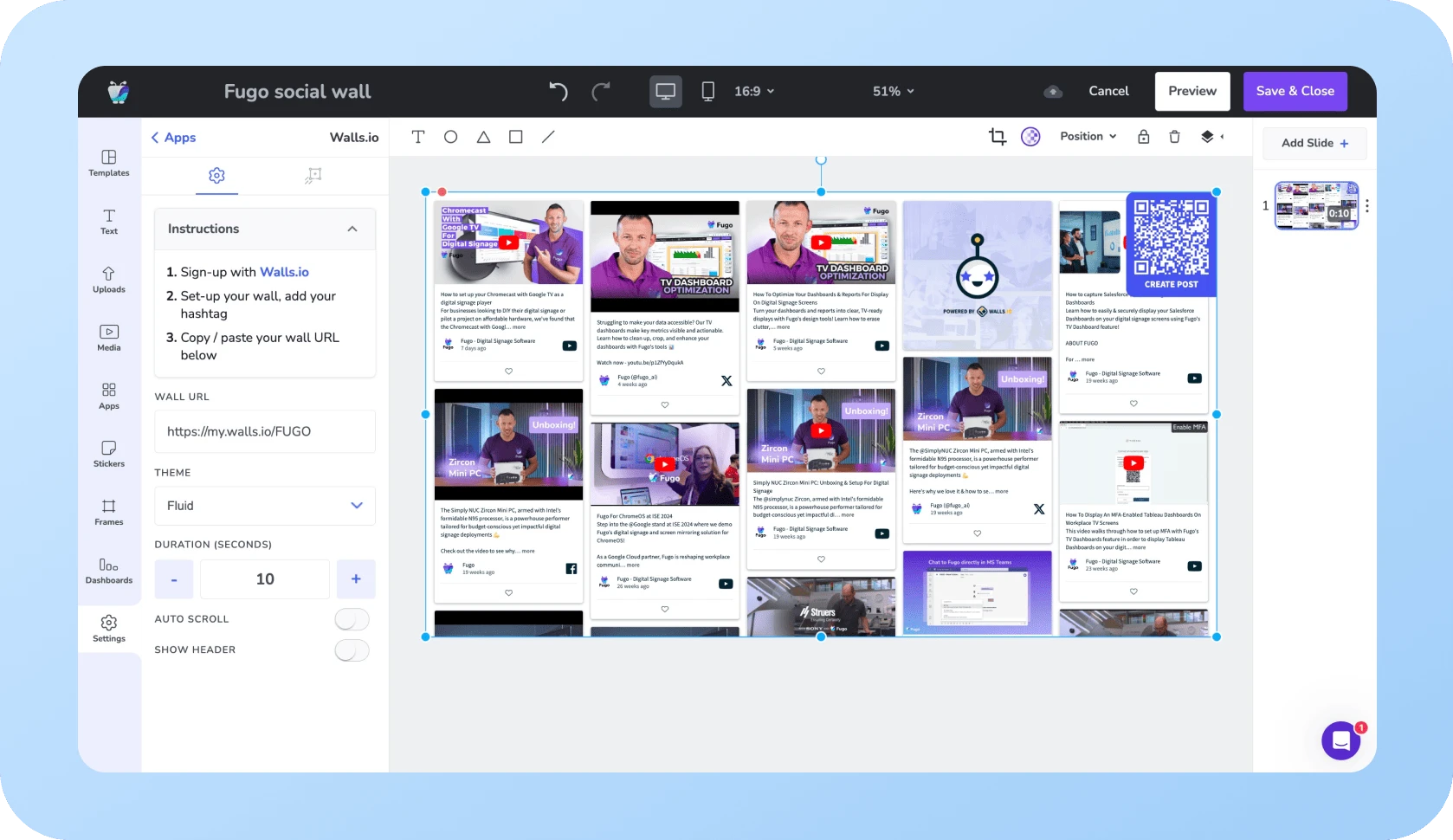Click the undo arrow
Viewport: 1453px width, 840px height.
click(559, 91)
